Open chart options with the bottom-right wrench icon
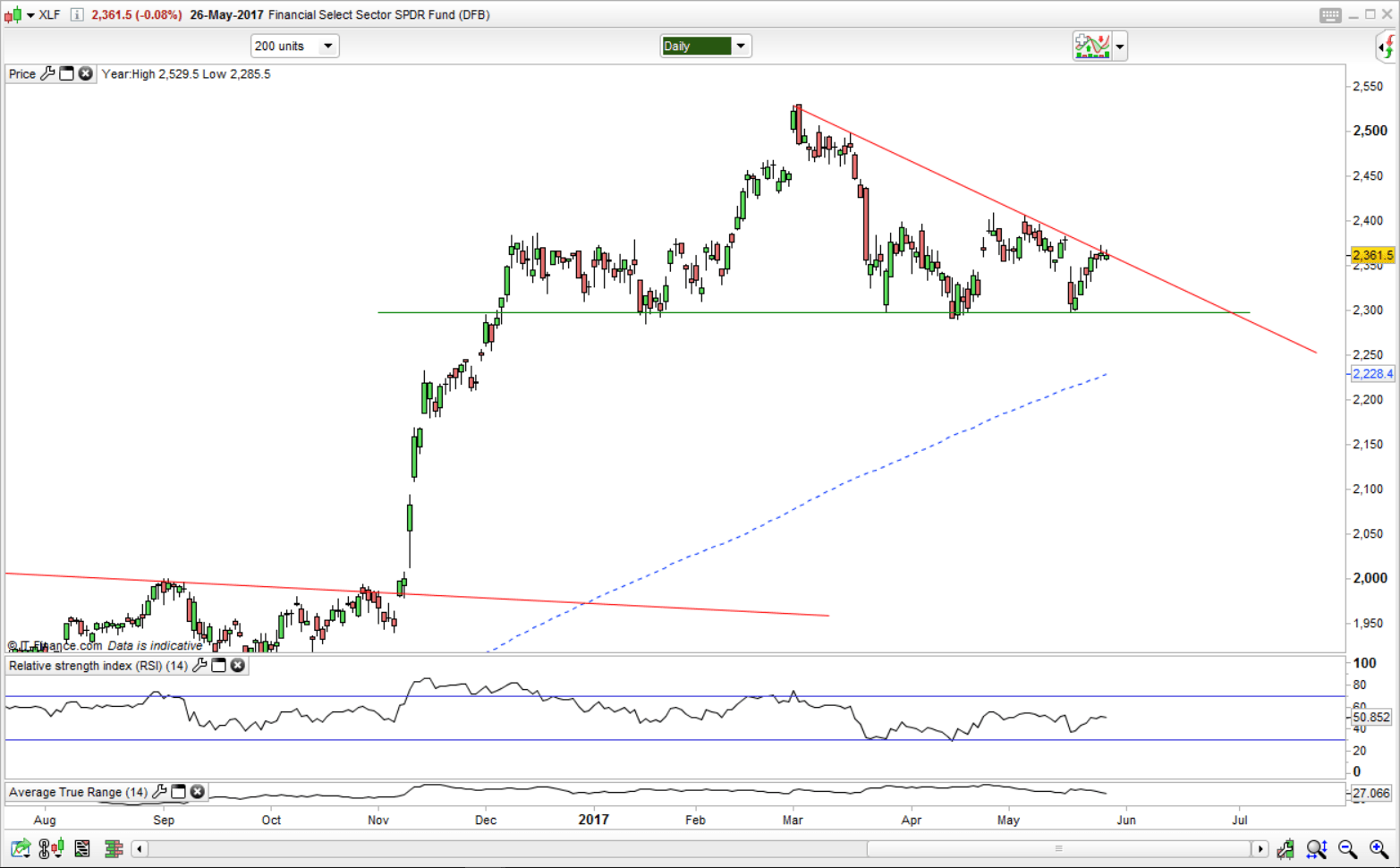Viewport: 1400px width, 868px height. 1286,848
